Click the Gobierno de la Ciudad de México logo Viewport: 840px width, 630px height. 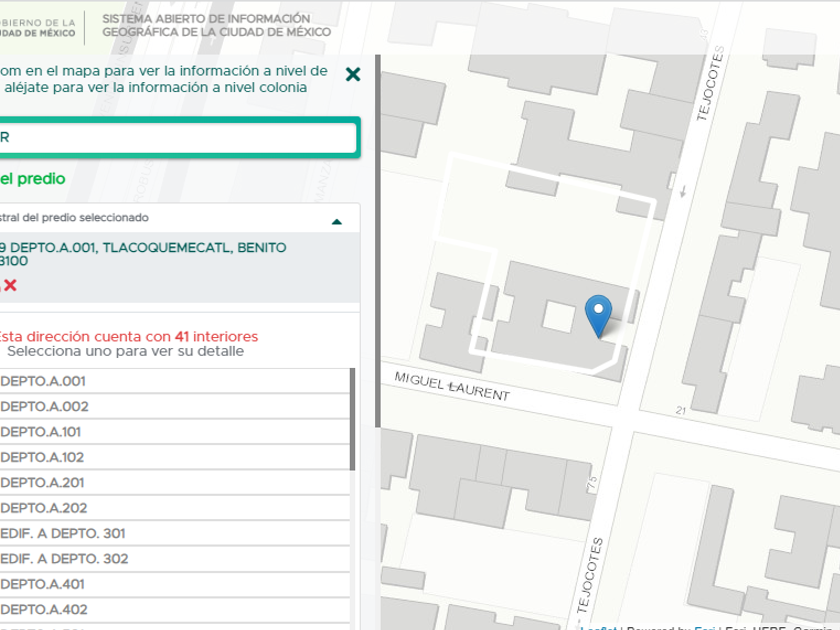pyautogui.click(x=38, y=28)
